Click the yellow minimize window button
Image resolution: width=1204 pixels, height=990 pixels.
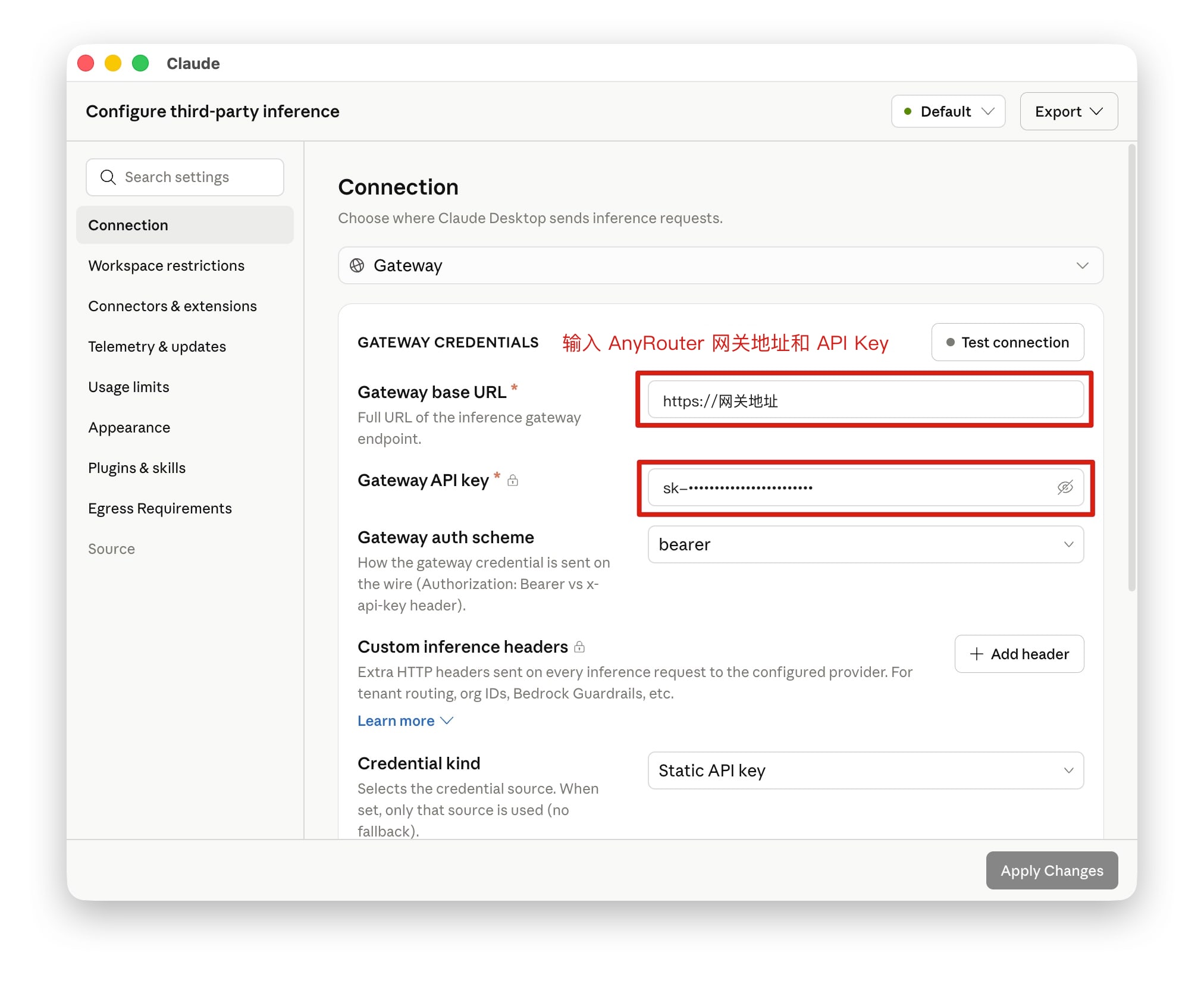coord(113,63)
